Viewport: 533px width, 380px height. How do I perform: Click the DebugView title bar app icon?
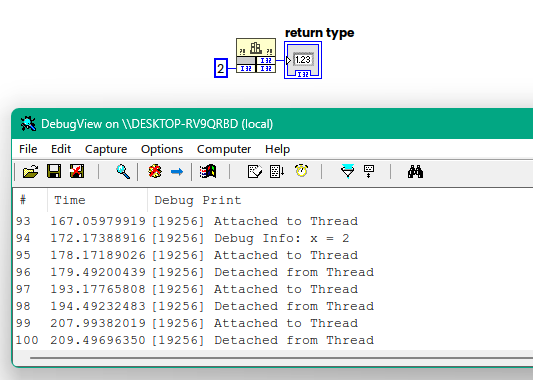tap(28, 124)
